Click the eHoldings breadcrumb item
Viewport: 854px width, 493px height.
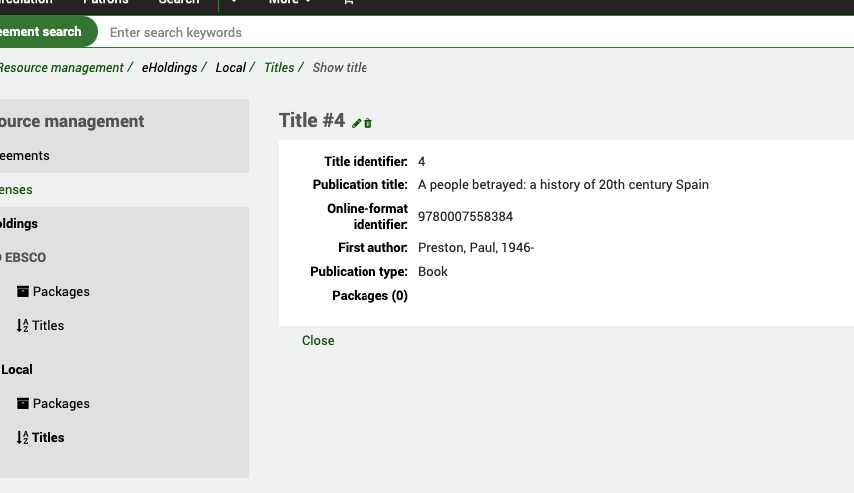pos(169,68)
